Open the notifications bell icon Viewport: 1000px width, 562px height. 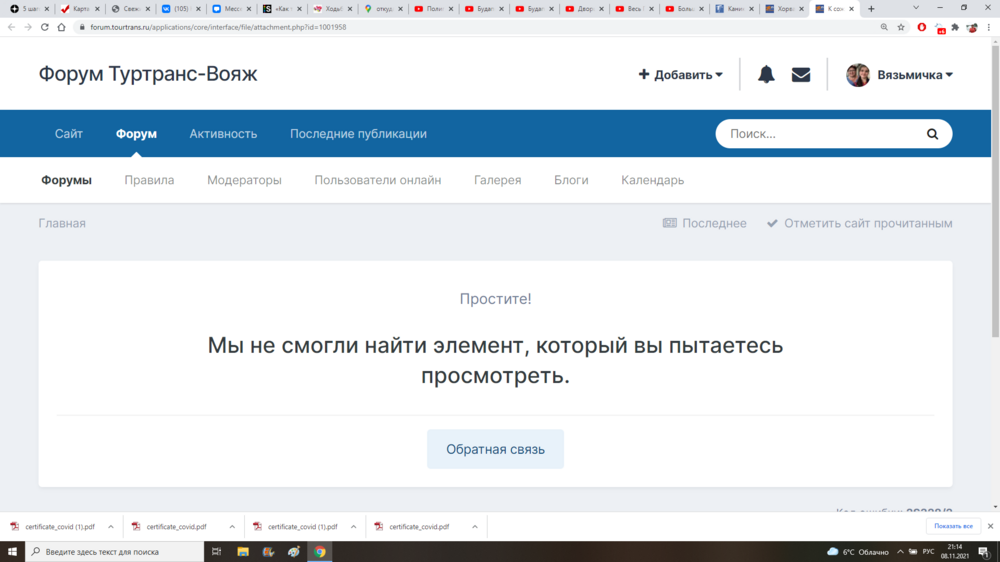point(766,75)
